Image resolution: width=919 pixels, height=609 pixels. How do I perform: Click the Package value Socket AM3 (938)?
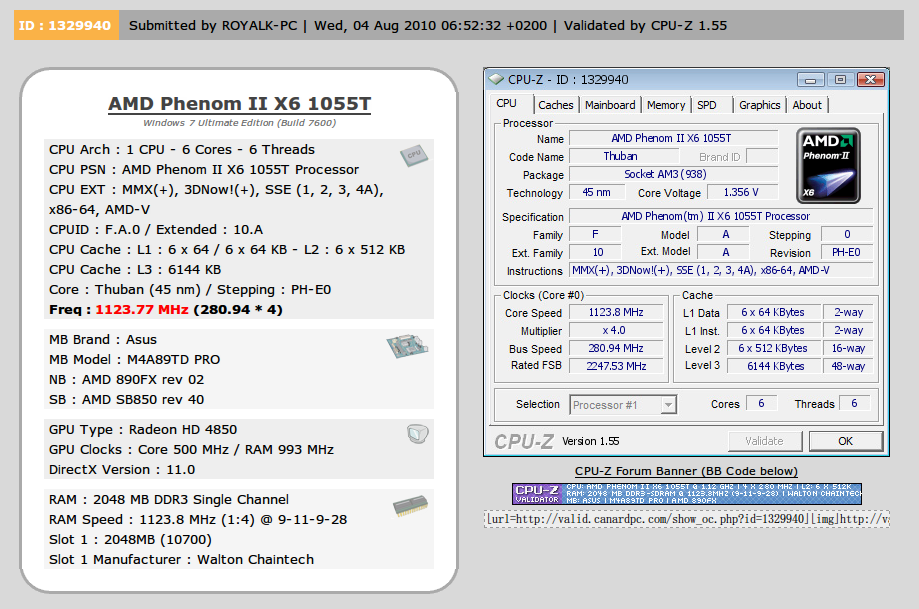click(673, 175)
